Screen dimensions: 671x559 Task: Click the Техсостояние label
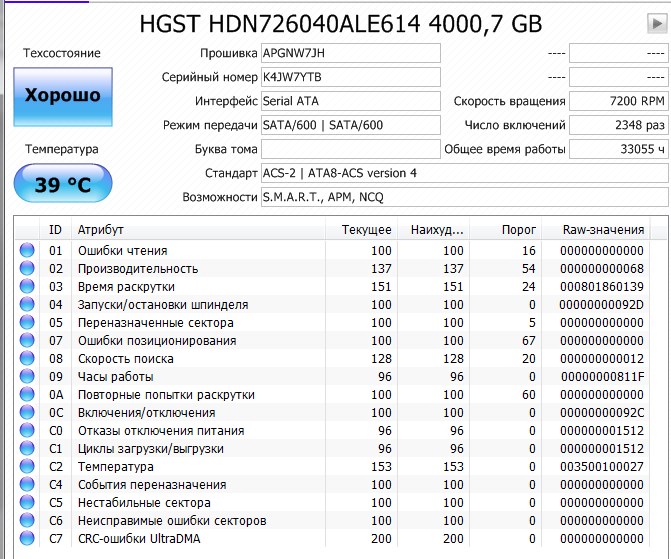(x=62, y=53)
